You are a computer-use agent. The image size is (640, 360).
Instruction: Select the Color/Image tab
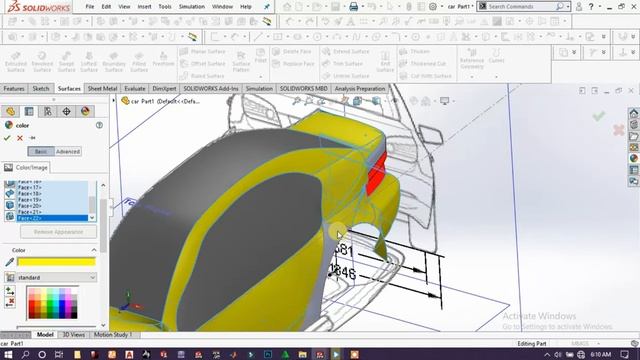(26, 167)
